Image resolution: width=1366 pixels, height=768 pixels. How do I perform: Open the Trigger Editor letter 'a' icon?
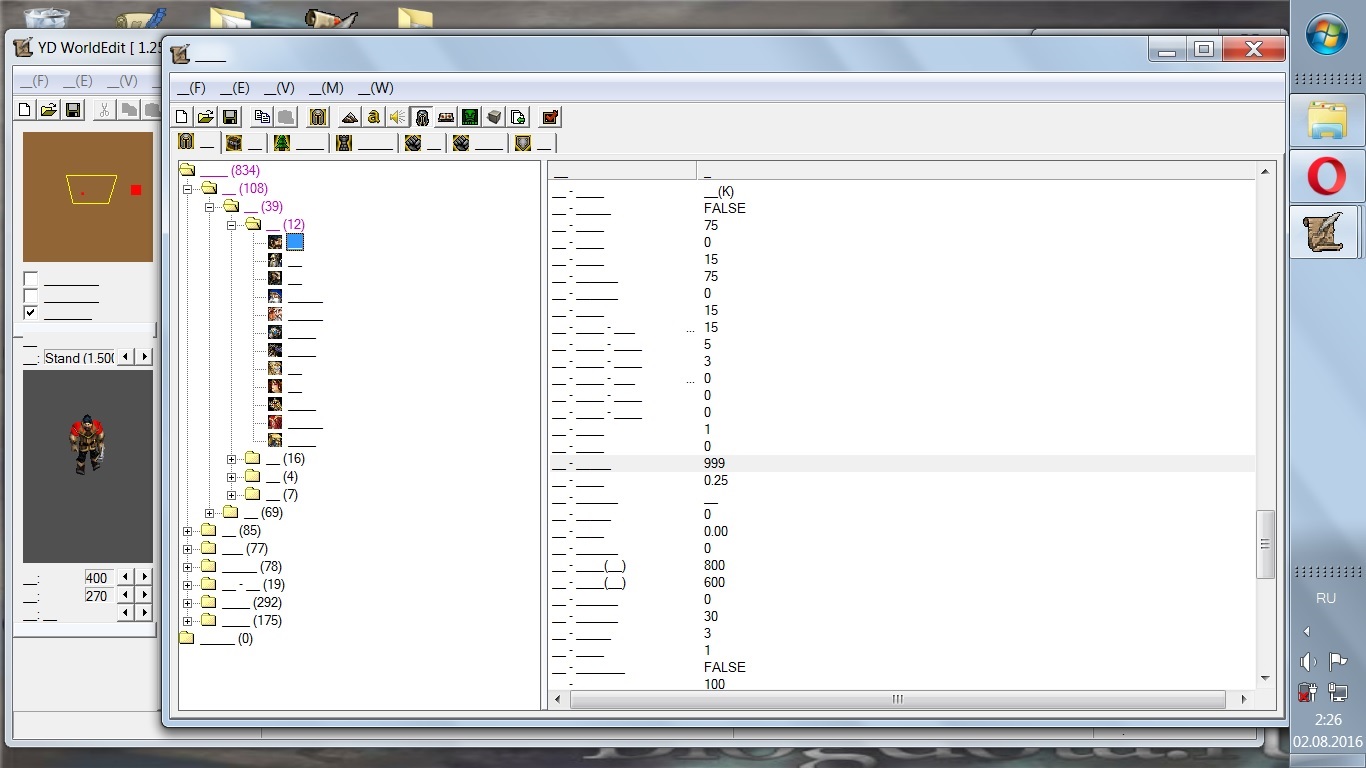pyautogui.click(x=373, y=117)
